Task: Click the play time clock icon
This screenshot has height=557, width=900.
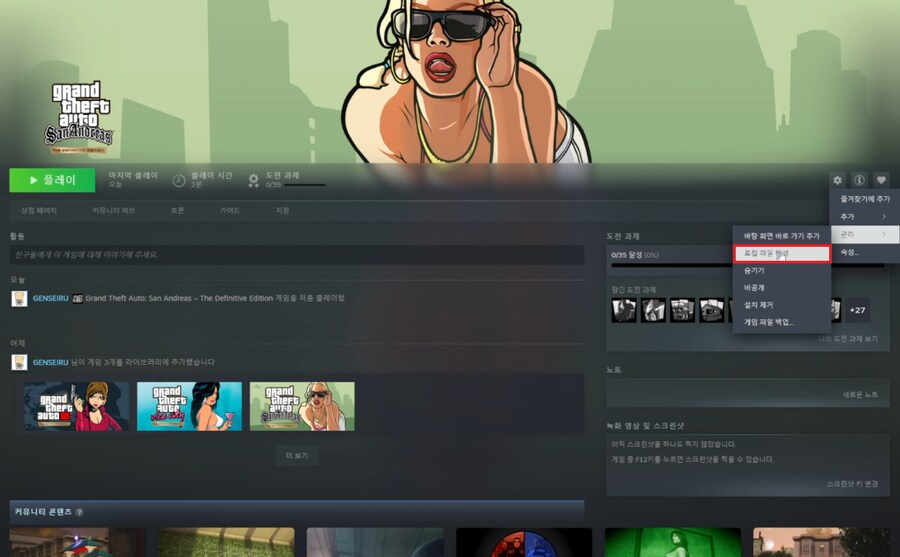Action: 178,180
